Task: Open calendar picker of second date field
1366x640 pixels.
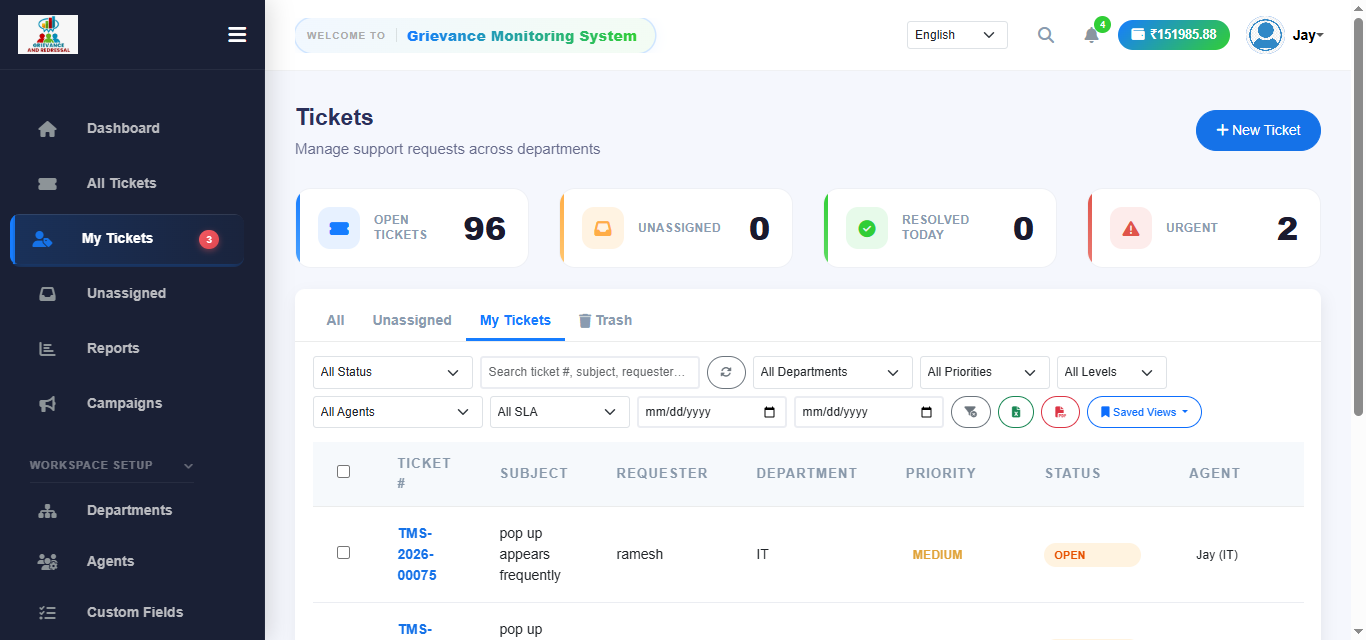Action: tap(926, 412)
